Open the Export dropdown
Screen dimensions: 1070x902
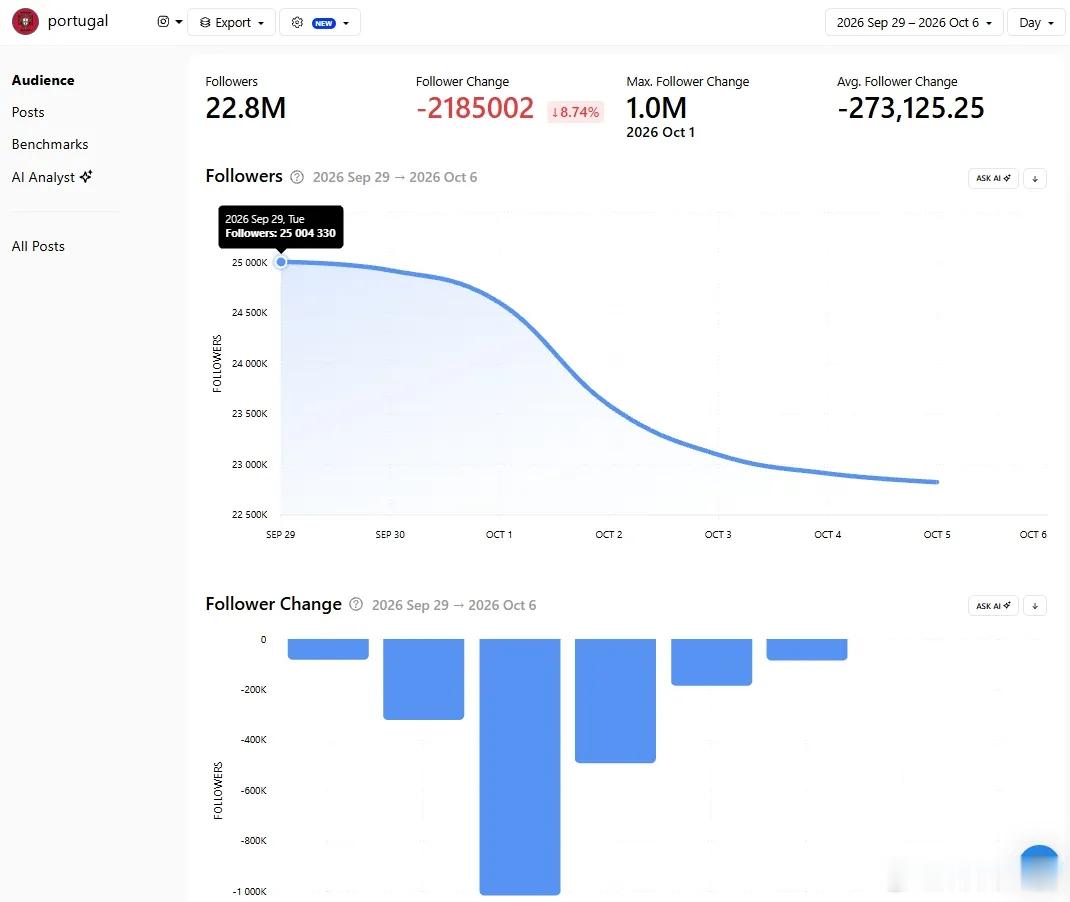tap(231, 23)
